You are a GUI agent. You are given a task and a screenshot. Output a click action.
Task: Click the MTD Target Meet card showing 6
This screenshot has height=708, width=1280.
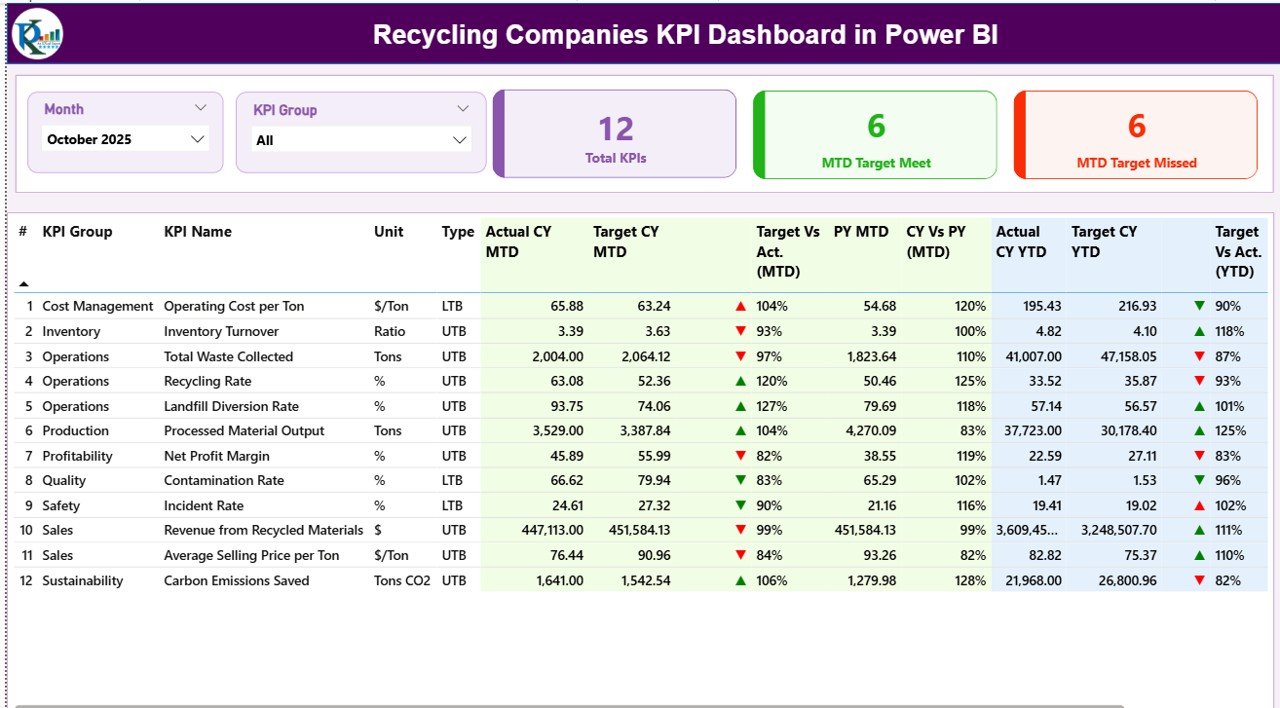click(x=875, y=135)
